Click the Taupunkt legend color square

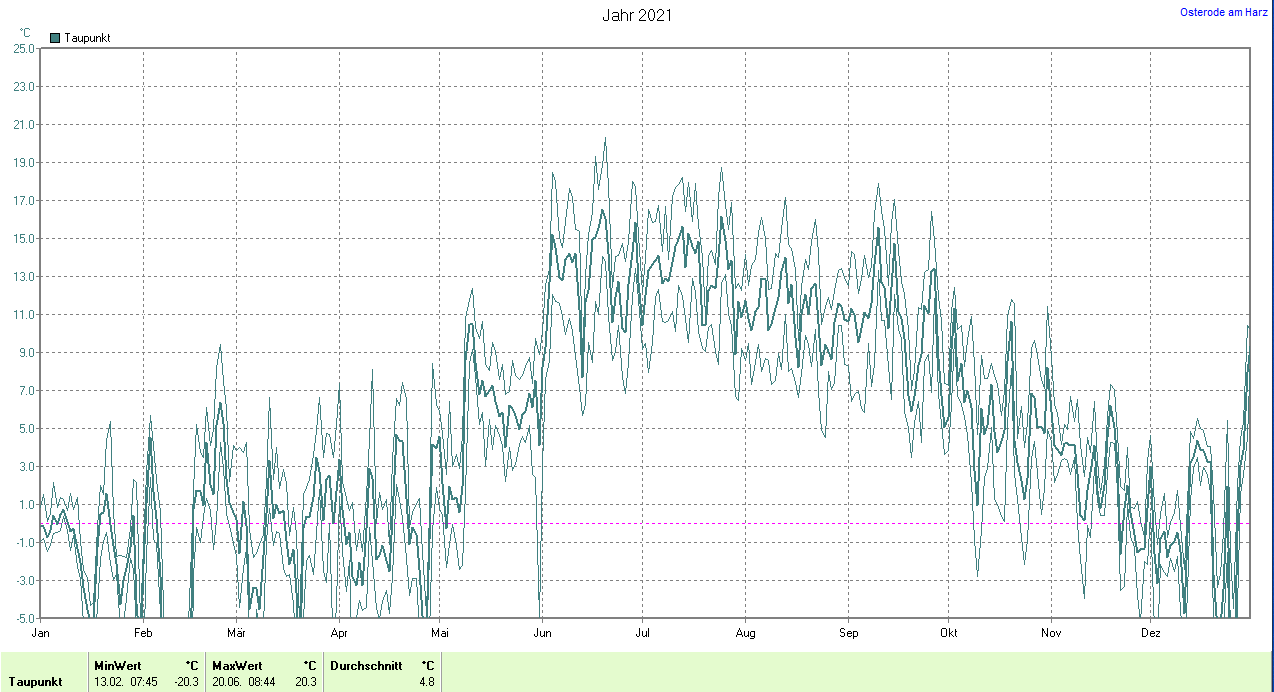click(x=55, y=38)
